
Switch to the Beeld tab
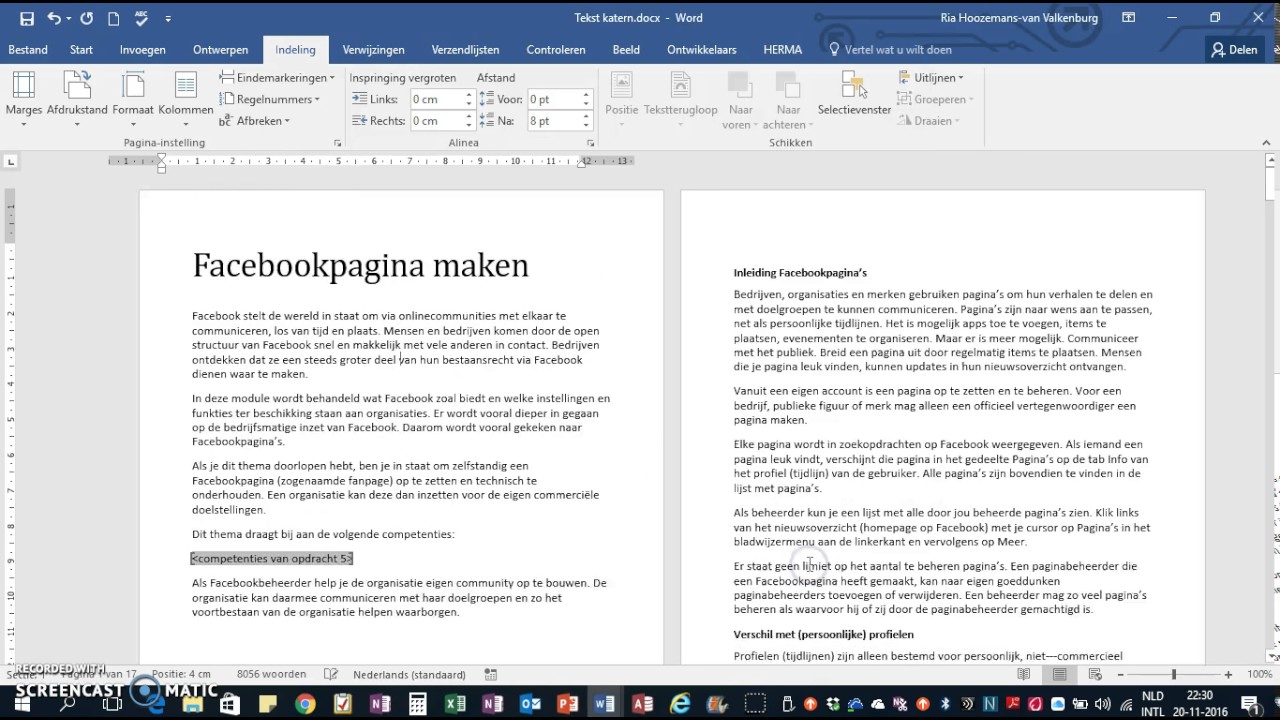click(x=626, y=49)
